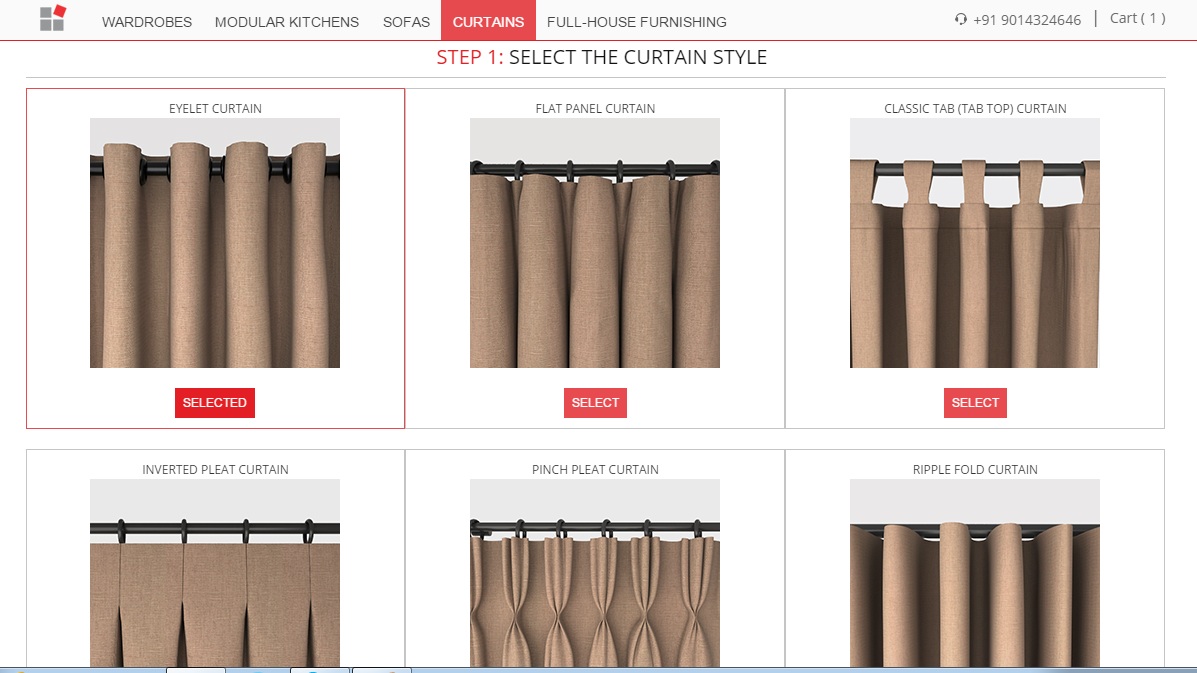
Task: Click the Inverted Pleat Curtain image
Action: tap(215, 573)
